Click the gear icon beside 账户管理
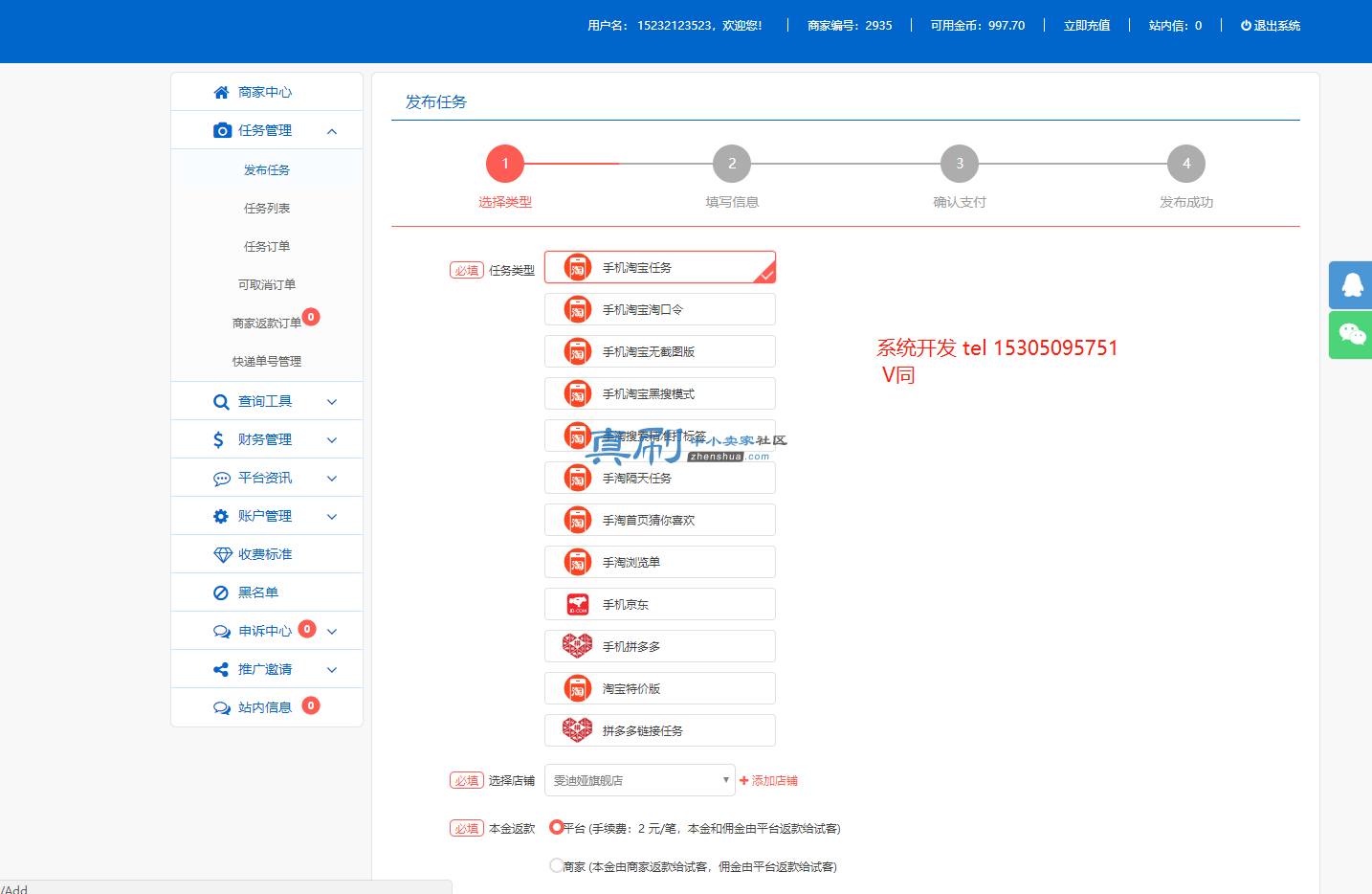Viewport: 1372px width, 894px height. coord(221,516)
